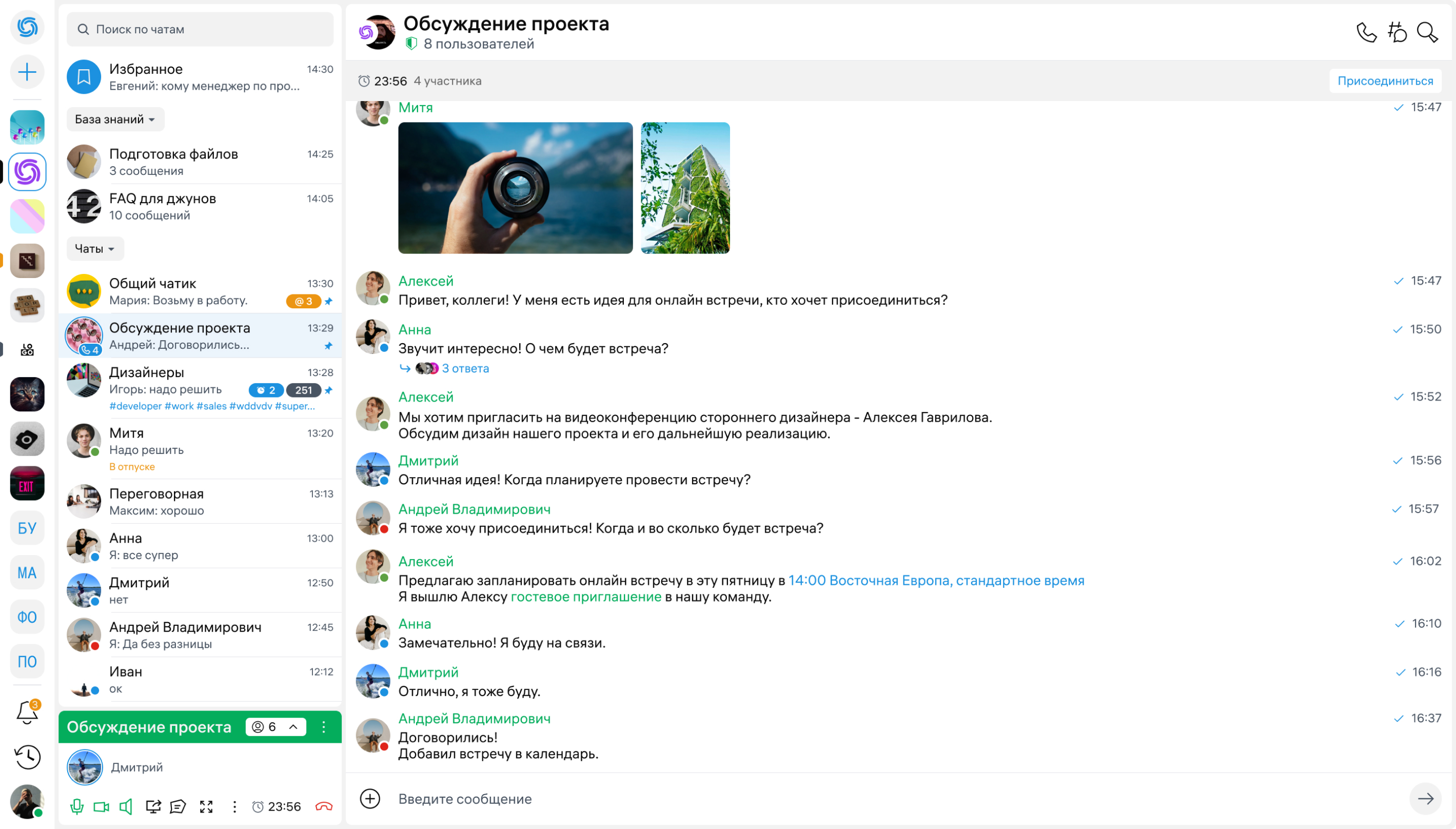Open the history clock icon in sidebar

27,757
